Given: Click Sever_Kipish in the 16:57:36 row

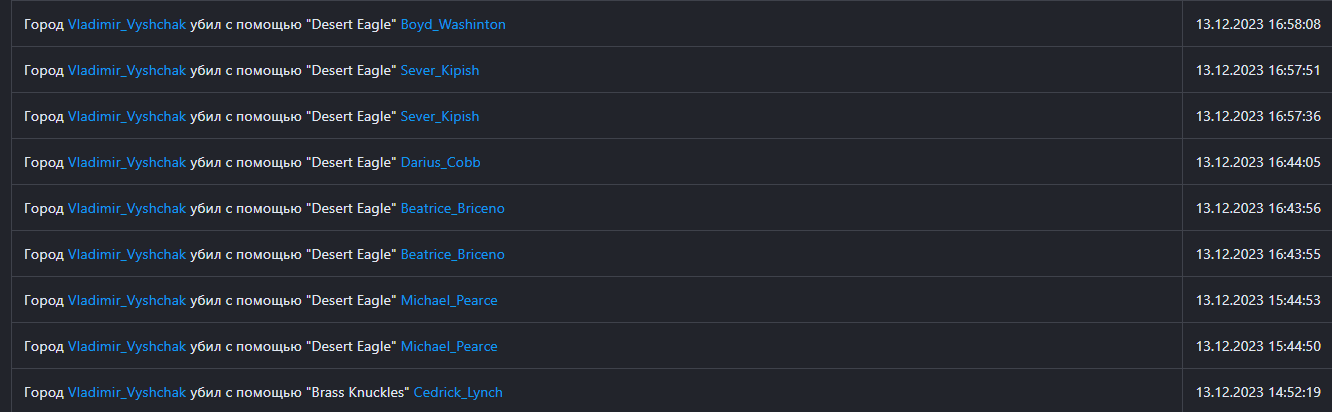Looking at the screenshot, I should tap(440, 116).
